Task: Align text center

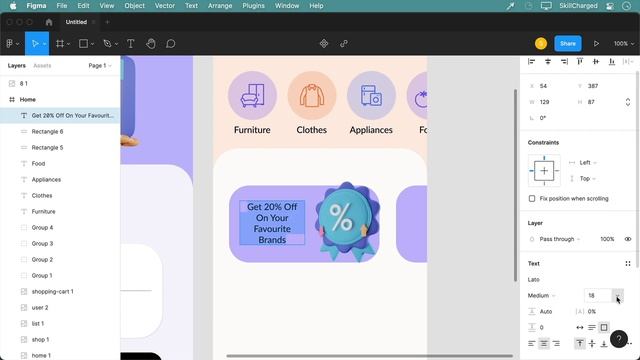Action: (544, 344)
